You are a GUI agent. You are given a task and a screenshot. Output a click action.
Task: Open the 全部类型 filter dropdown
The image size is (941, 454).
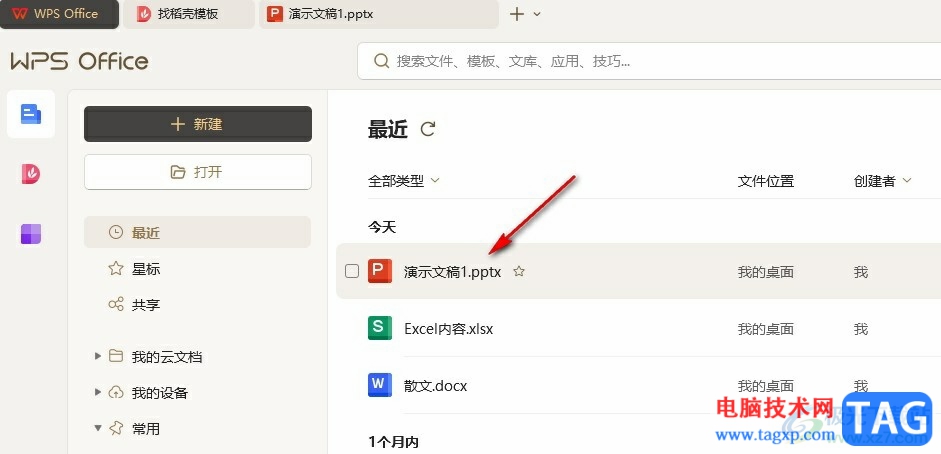pyautogui.click(x=404, y=181)
